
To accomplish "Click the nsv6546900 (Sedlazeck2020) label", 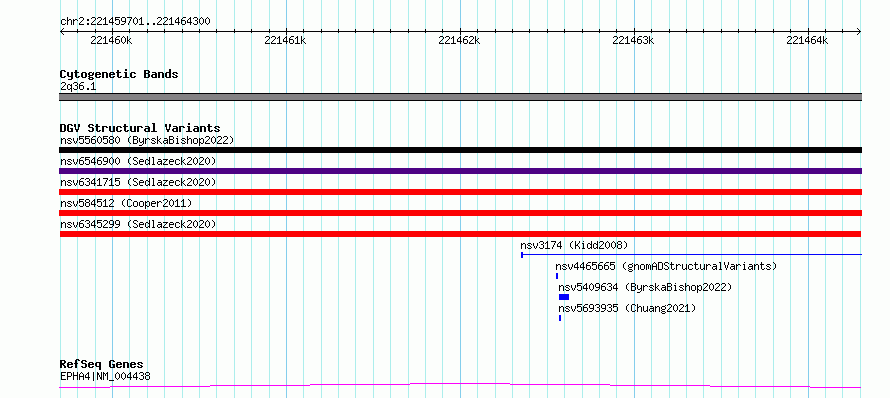I will [138, 161].
